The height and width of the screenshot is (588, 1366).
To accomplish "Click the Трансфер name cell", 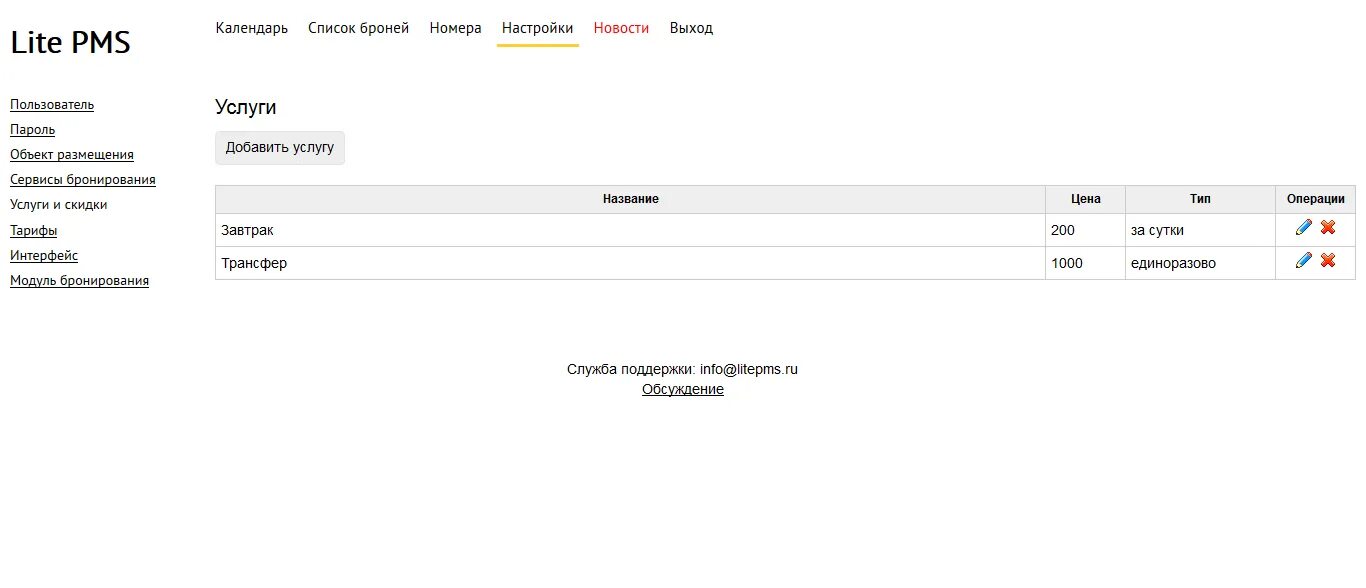I will pos(630,263).
